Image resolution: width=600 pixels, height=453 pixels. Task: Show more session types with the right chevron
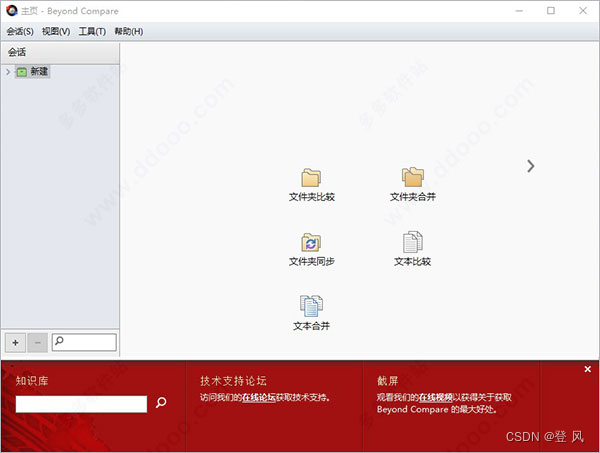530,166
